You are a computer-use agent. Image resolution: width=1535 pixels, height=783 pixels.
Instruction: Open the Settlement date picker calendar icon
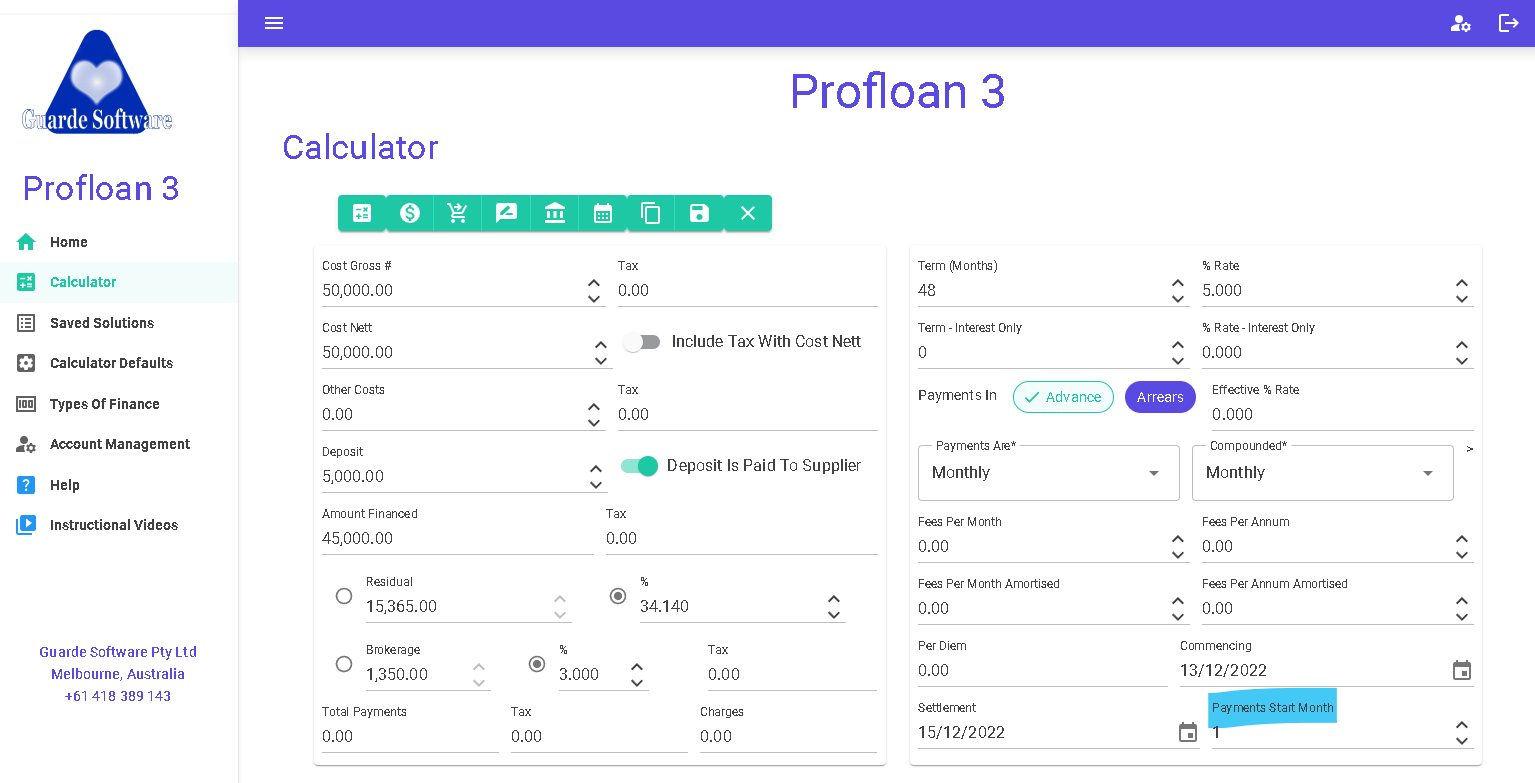1188,733
